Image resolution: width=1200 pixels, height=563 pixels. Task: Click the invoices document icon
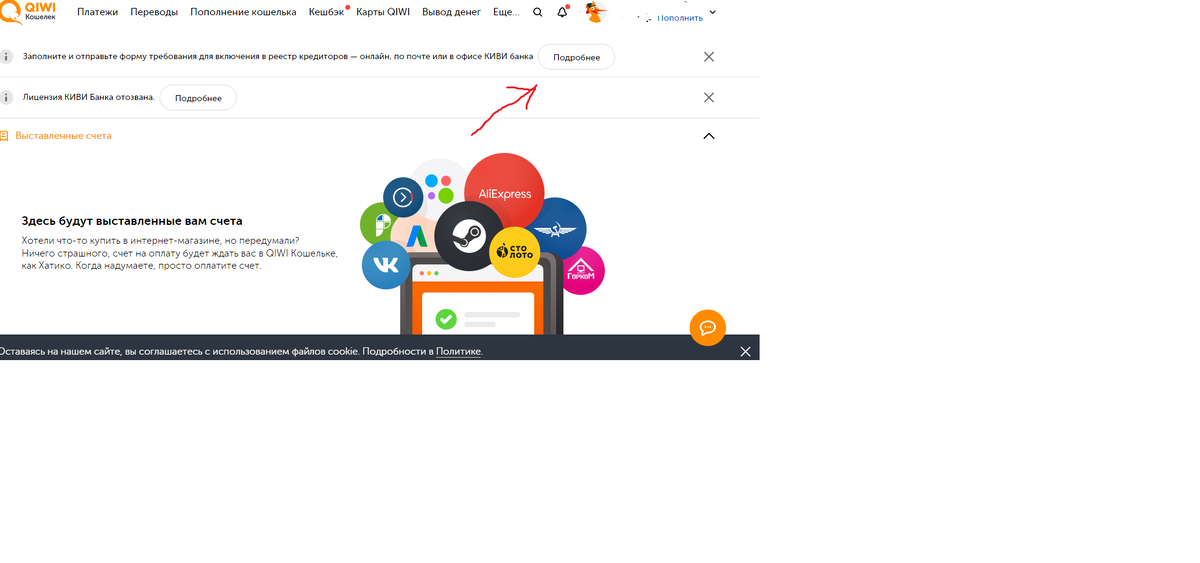(x=4, y=135)
